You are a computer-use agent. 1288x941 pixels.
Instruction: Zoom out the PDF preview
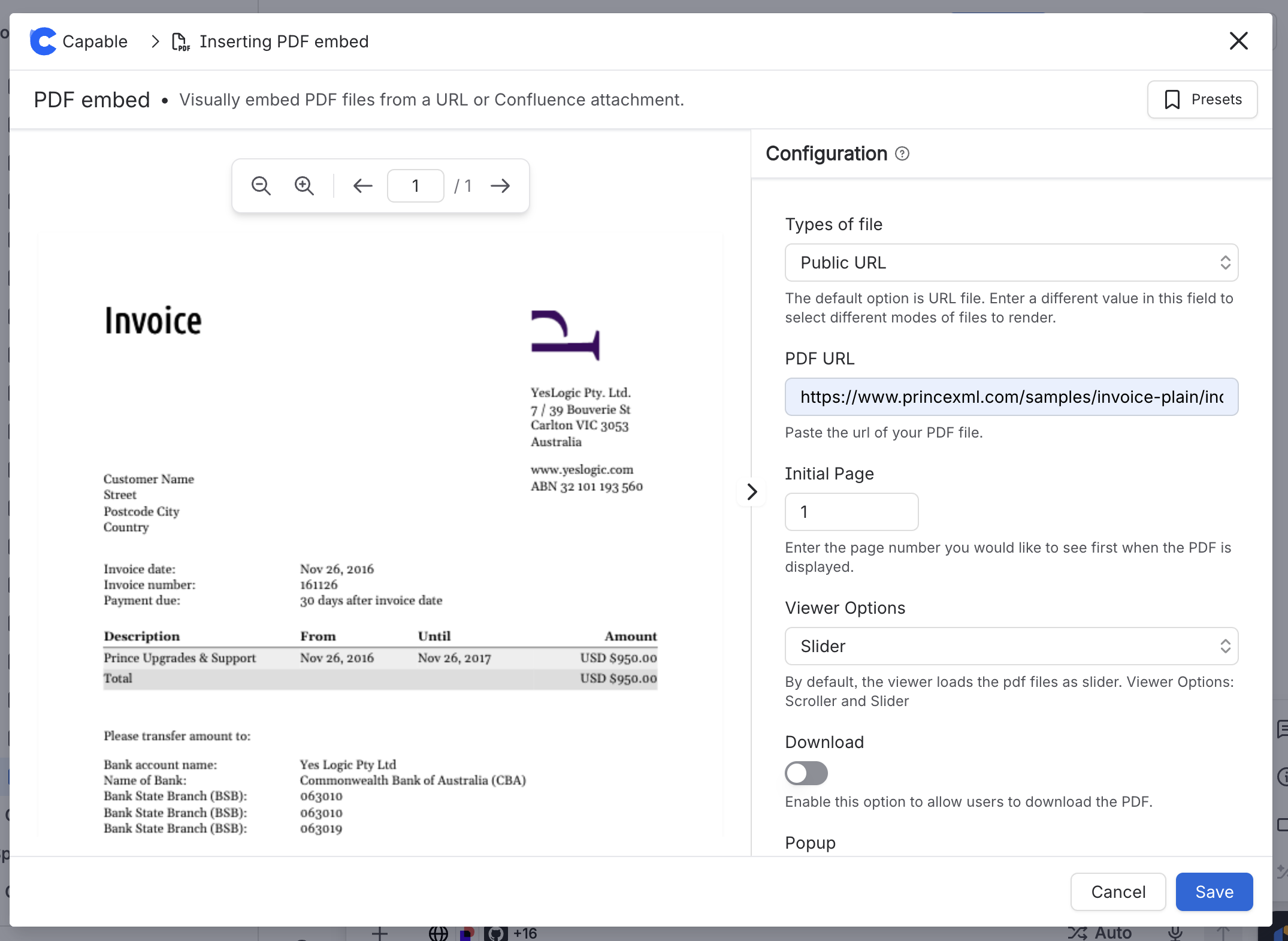point(261,186)
